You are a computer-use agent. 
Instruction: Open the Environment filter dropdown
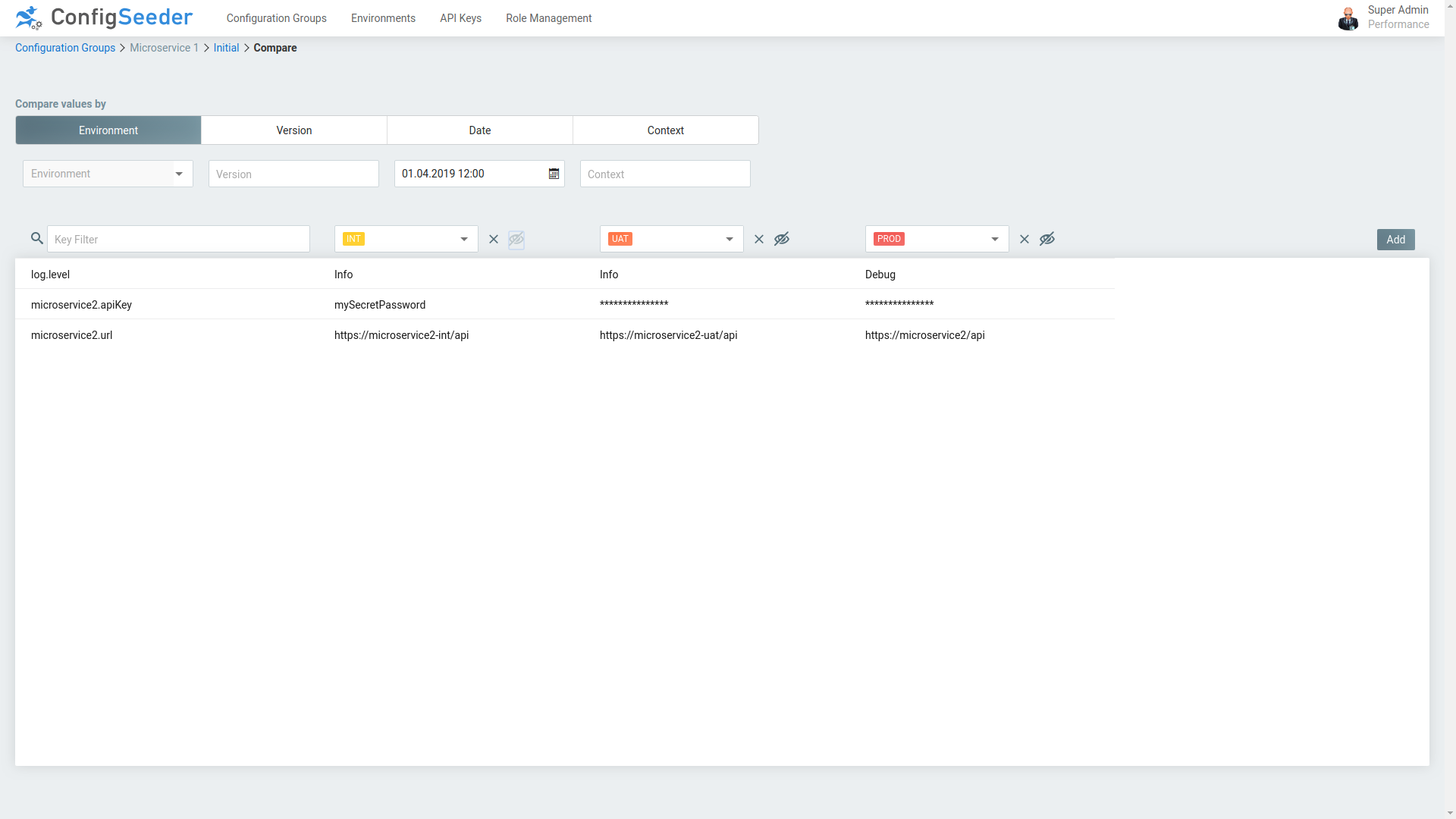click(x=180, y=174)
